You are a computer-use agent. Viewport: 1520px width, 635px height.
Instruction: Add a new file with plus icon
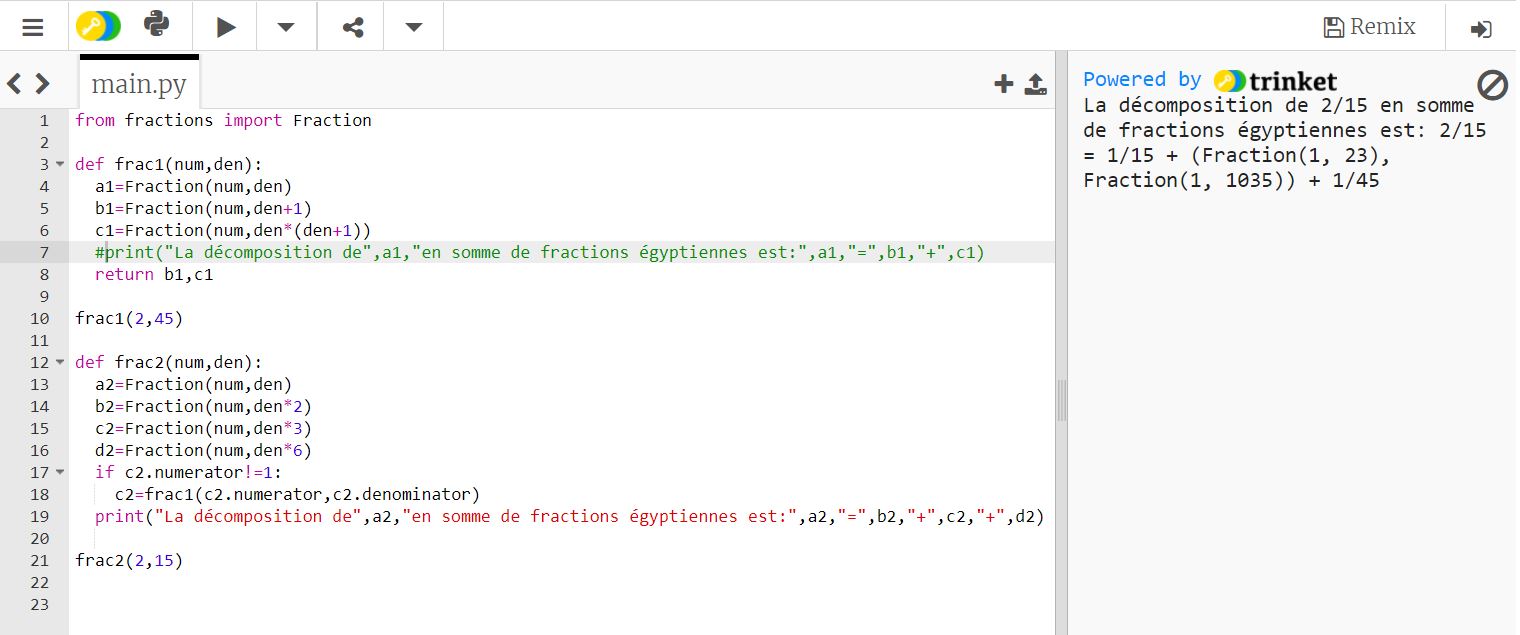coord(1004,84)
